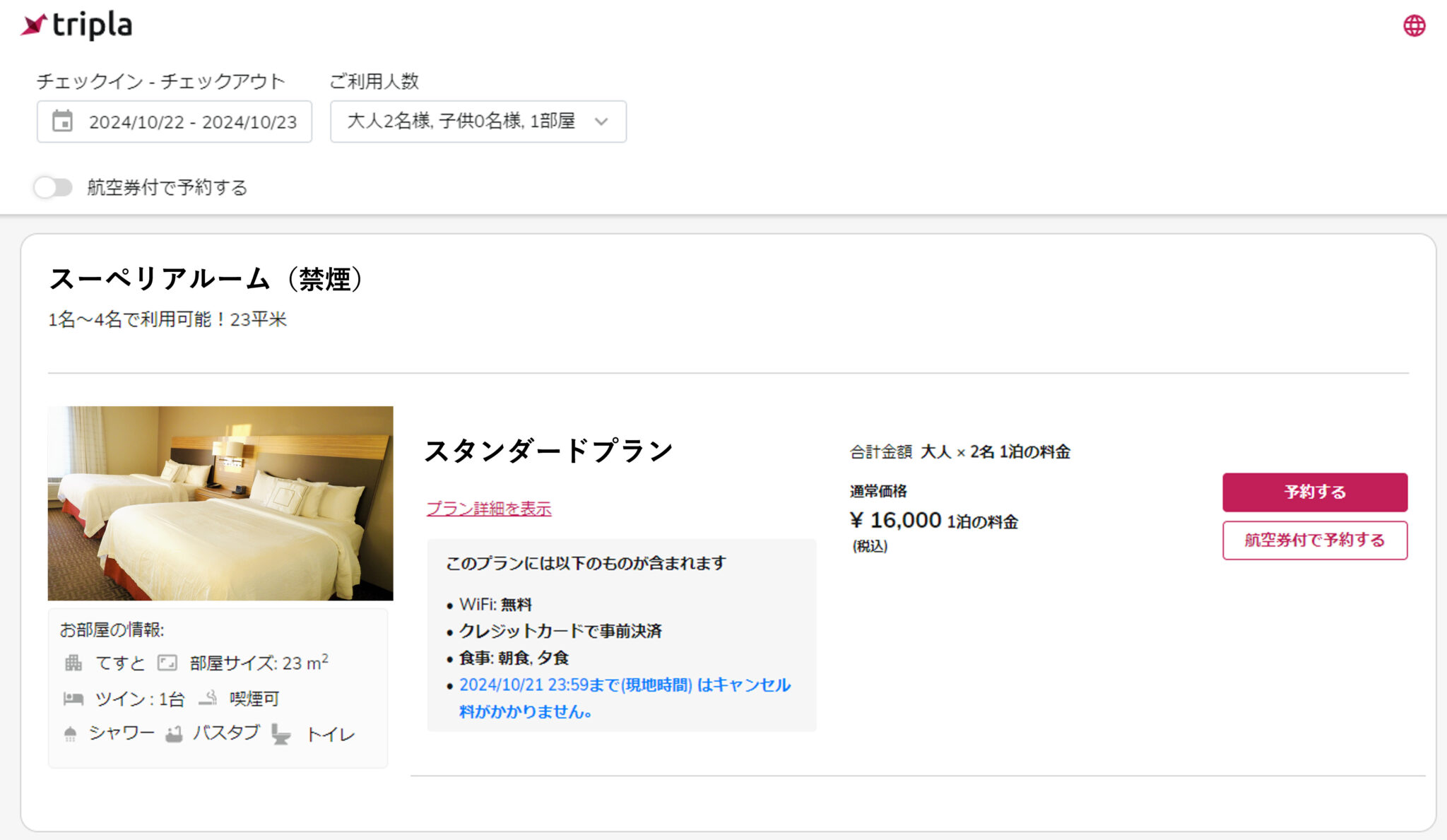Click the 航空券付で予約する outlined button
This screenshot has height=840, width=1447.
[1315, 540]
